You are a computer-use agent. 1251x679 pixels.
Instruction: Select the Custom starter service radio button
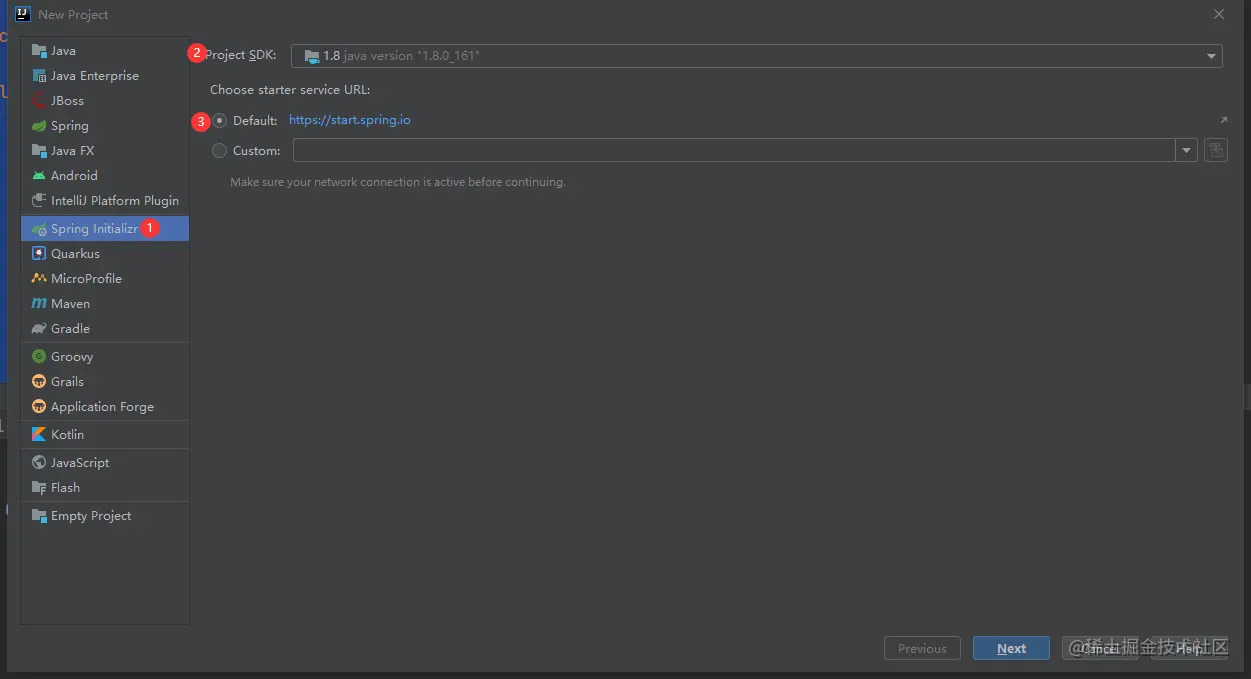coord(220,151)
